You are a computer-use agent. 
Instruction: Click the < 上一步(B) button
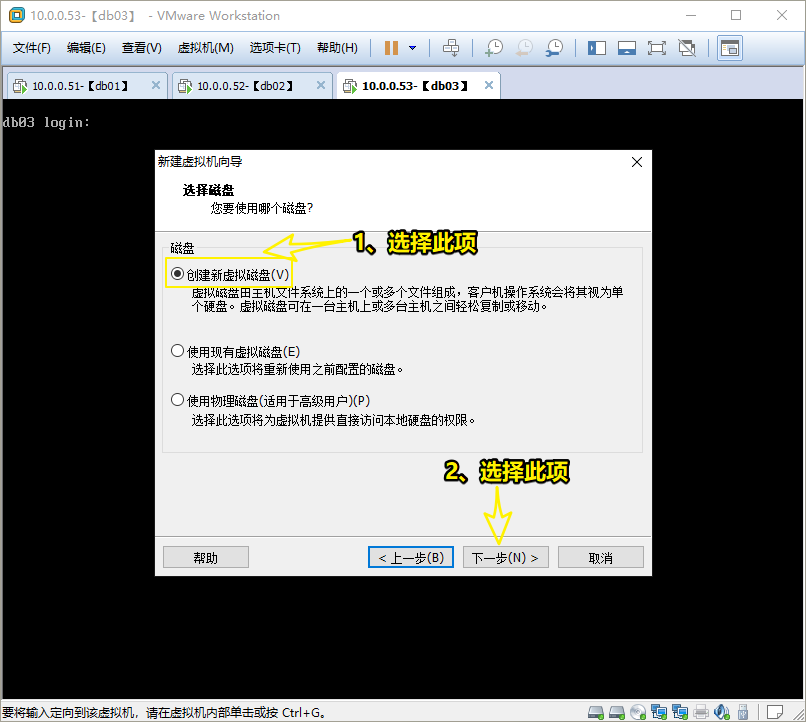pyautogui.click(x=411, y=557)
